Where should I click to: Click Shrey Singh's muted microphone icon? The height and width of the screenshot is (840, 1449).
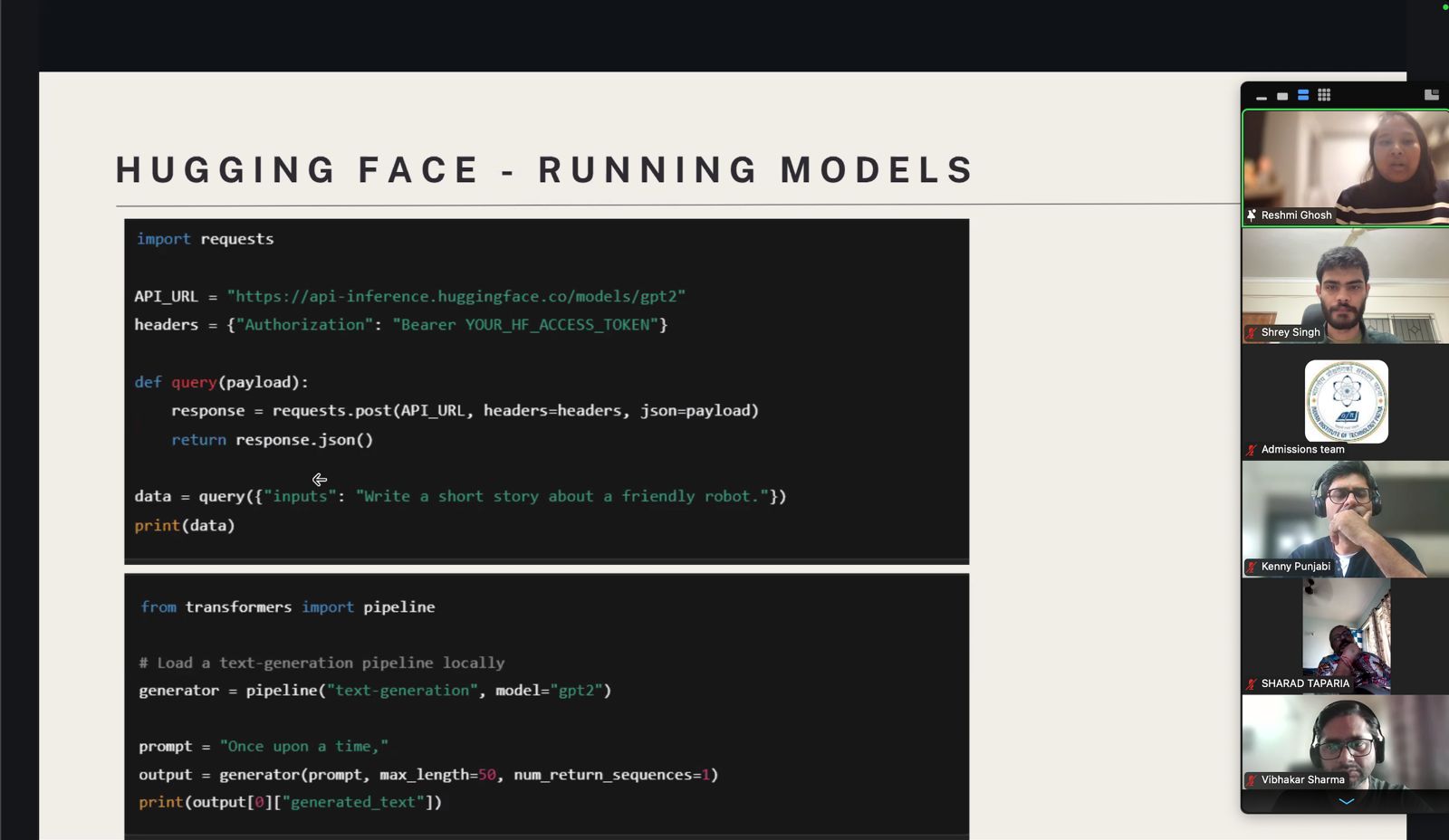[1252, 333]
